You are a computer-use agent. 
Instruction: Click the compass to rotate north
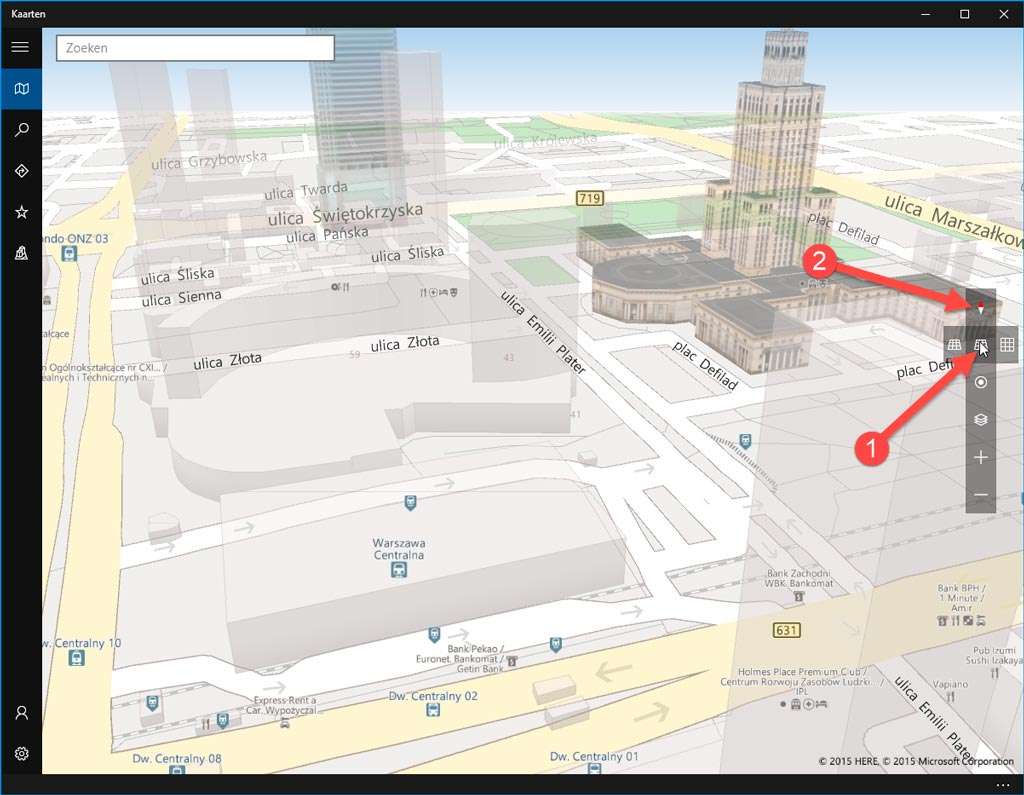[x=980, y=308]
